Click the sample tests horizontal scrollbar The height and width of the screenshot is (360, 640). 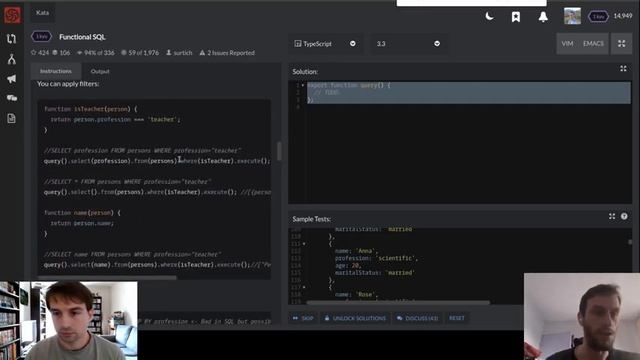(x=398, y=302)
